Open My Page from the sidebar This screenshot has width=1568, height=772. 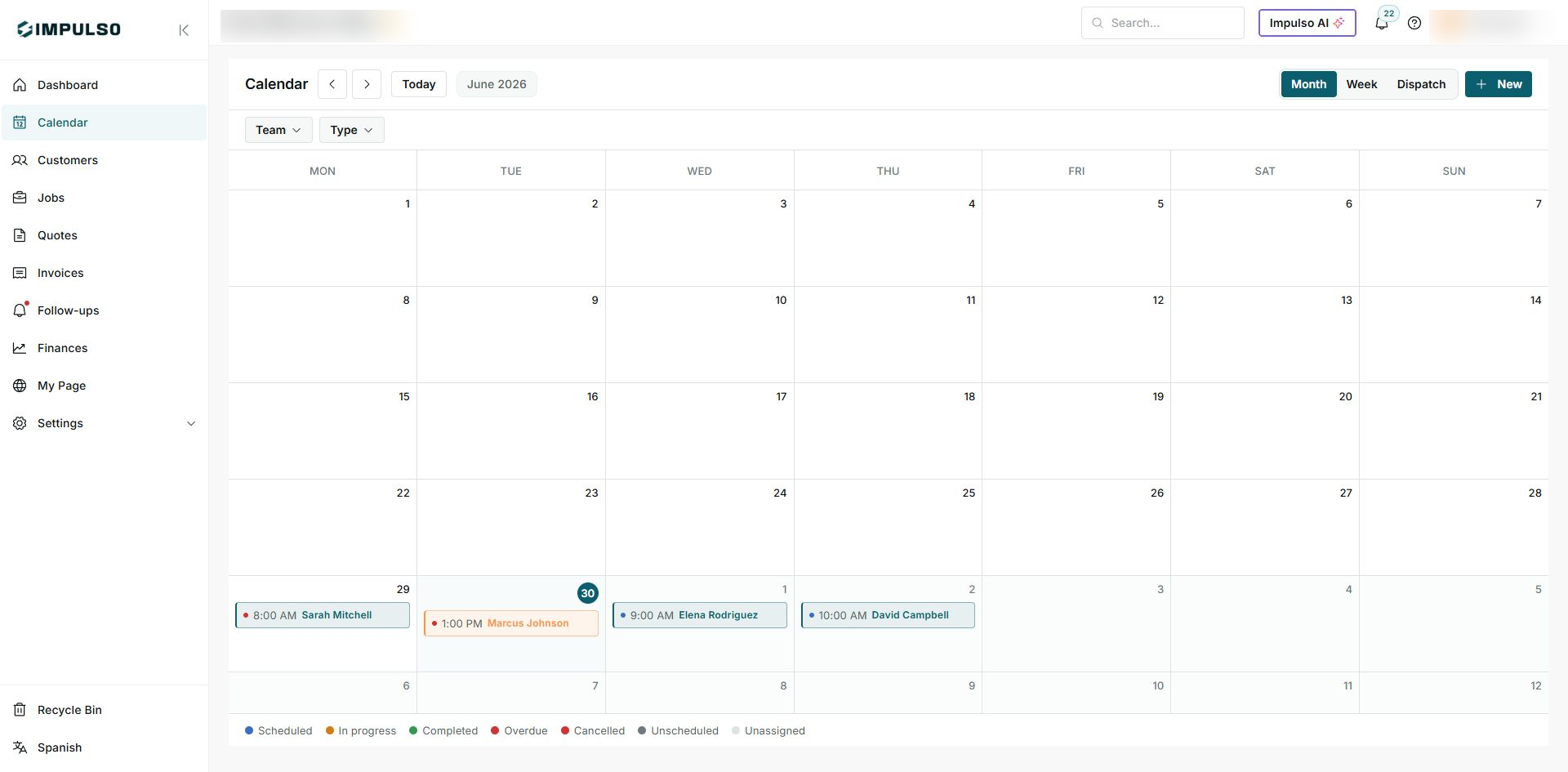[x=104, y=386]
